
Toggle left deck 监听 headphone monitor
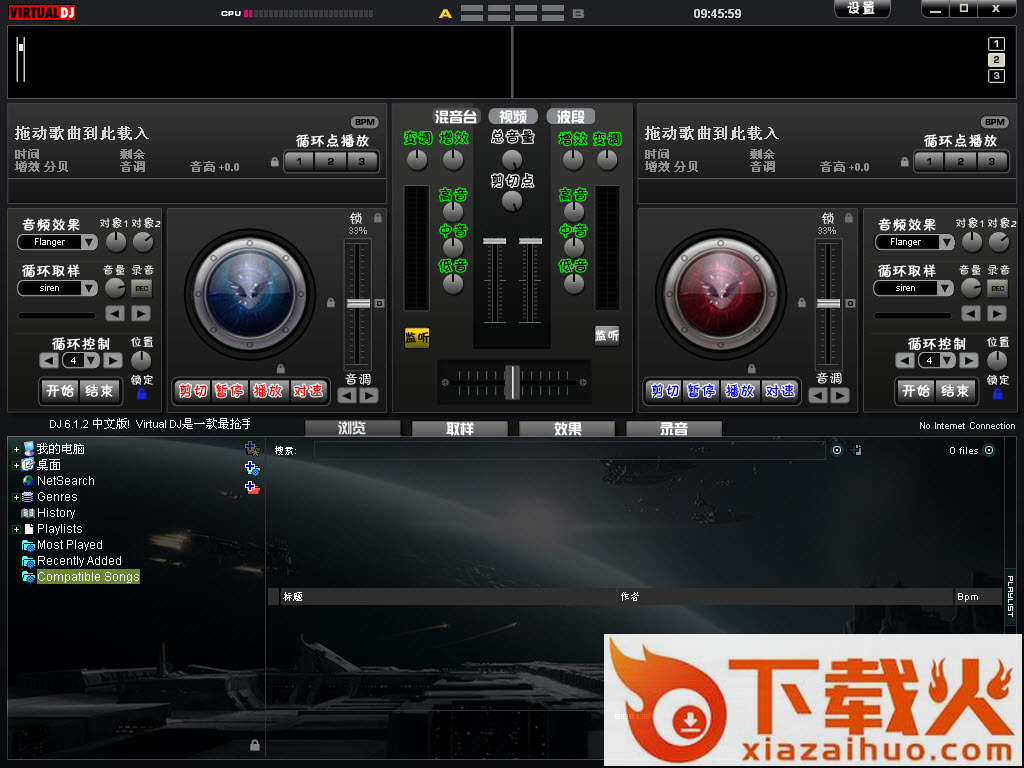[x=417, y=337]
